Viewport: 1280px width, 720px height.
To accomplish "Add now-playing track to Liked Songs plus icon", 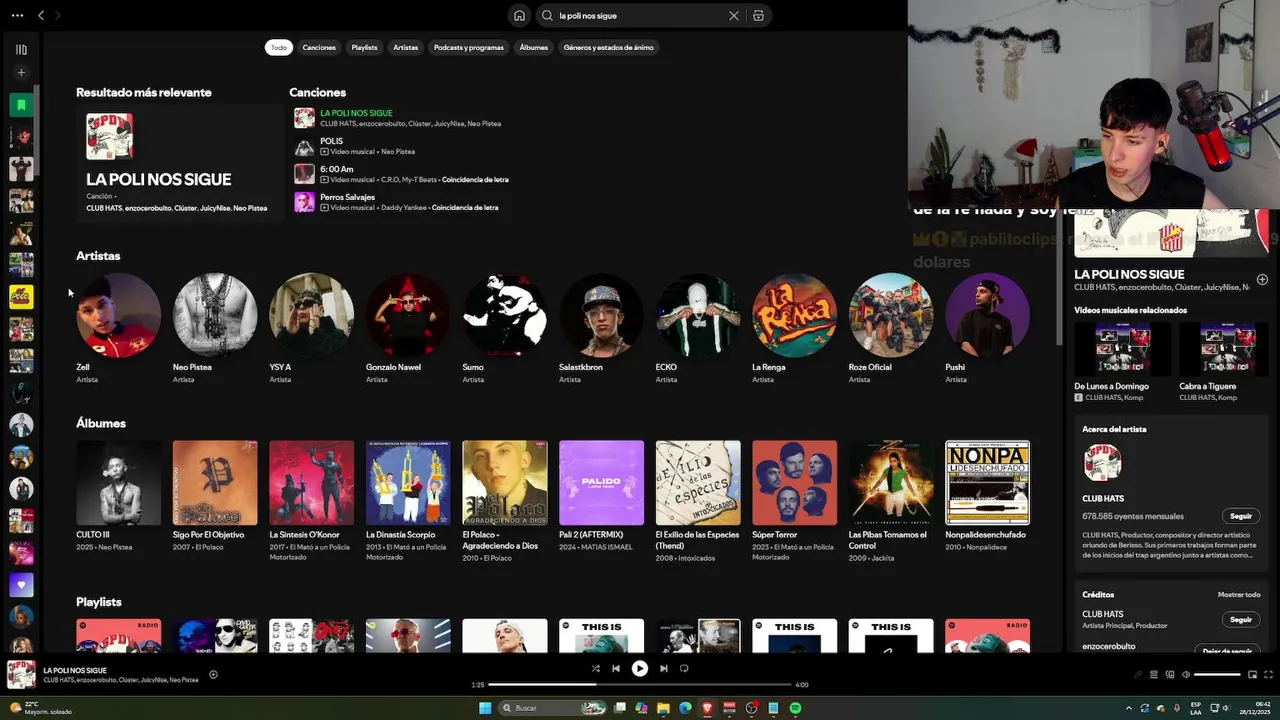I will point(213,675).
